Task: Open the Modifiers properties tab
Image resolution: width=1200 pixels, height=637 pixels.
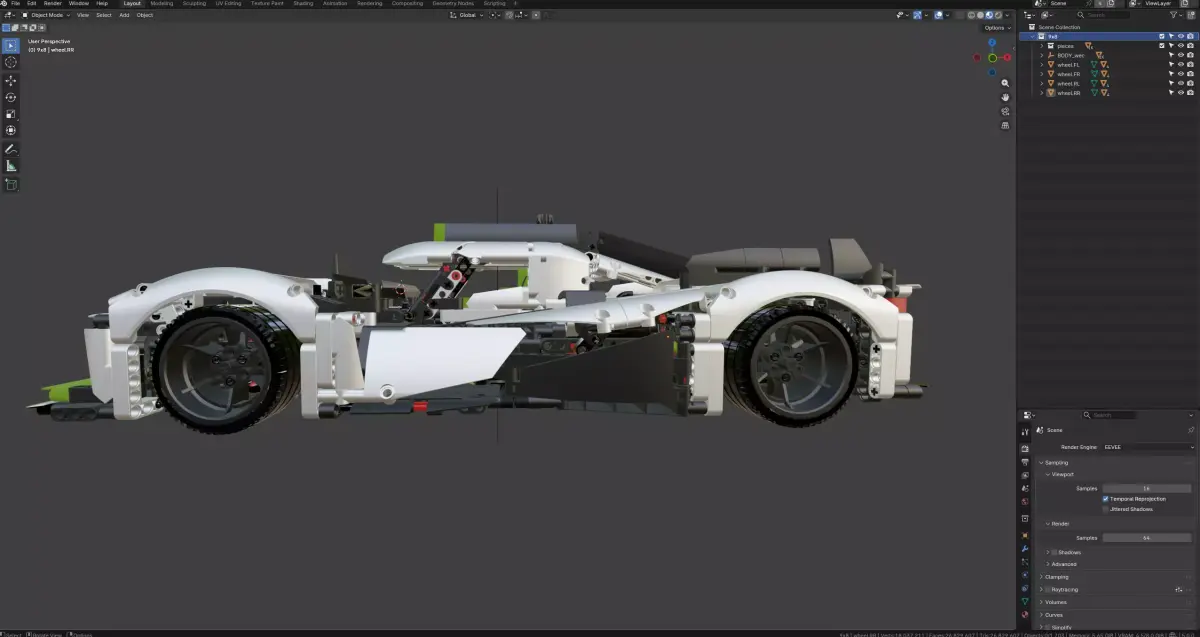Action: (x=1025, y=548)
